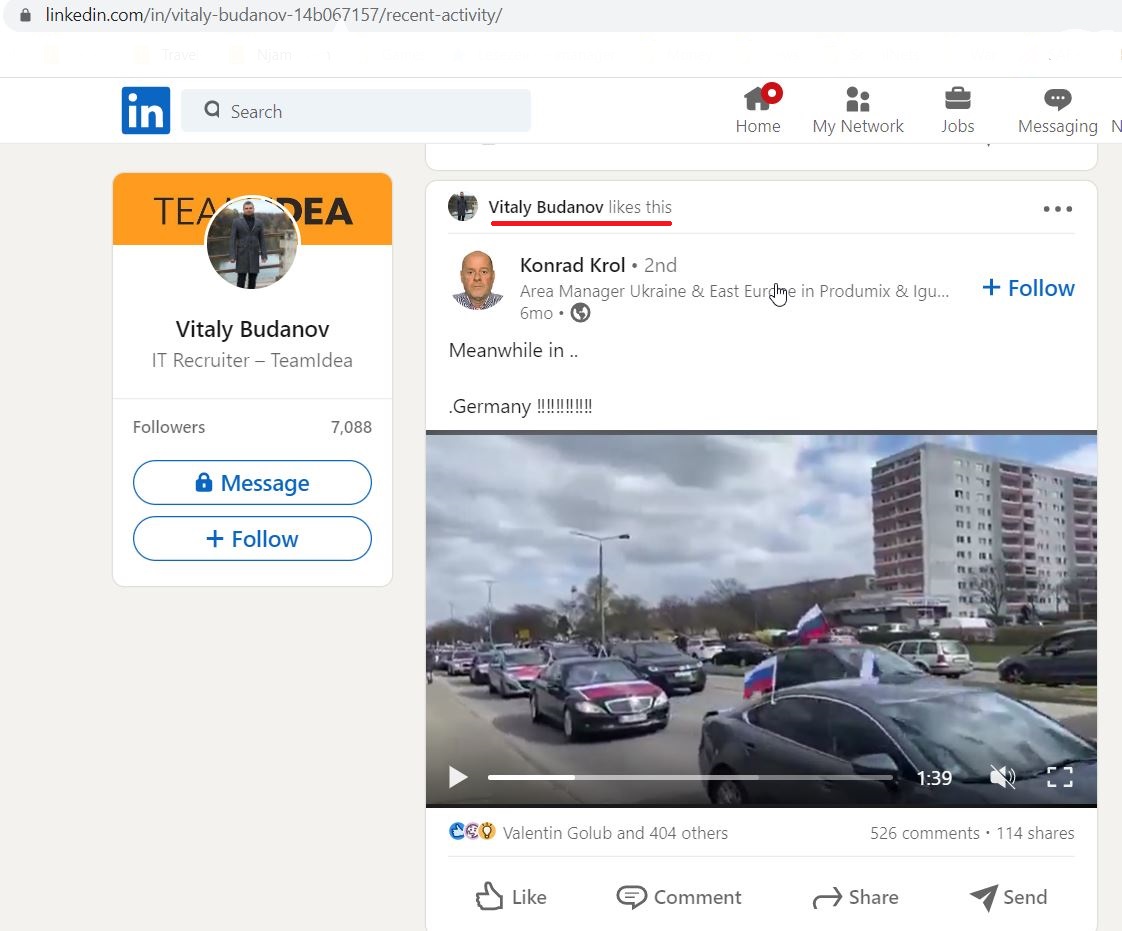This screenshot has width=1122, height=931.
Task: Open the post reactions icons
Action: [472, 832]
